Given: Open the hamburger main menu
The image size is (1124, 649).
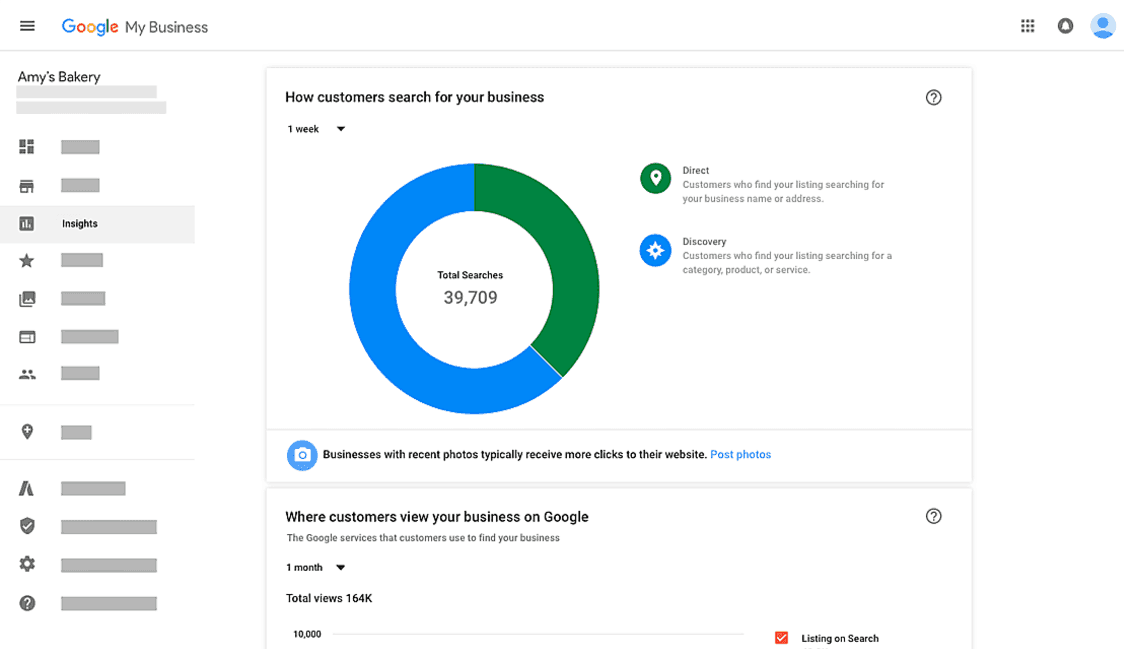Looking at the screenshot, I should tap(27, 27).
